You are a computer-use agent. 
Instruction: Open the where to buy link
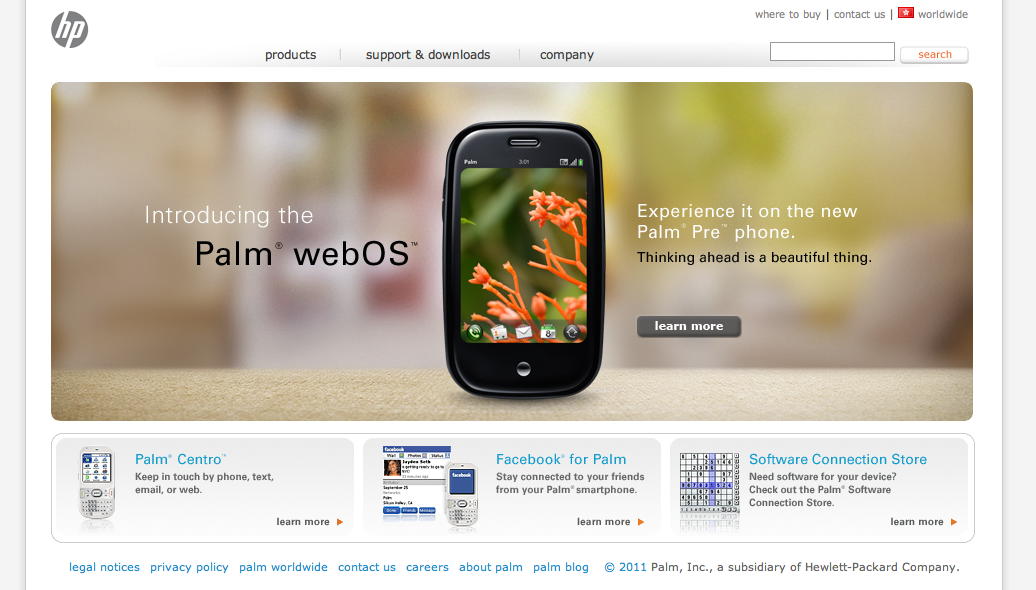click(x=788, y=14)
